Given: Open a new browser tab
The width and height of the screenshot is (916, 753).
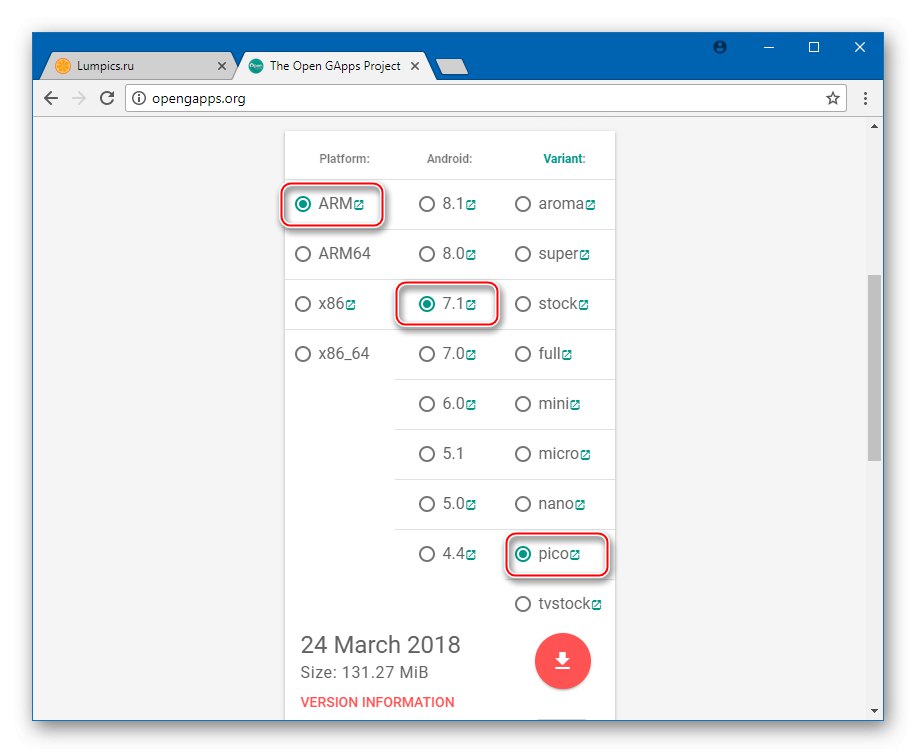Looking at the screenshot, I should pos(452,67).
